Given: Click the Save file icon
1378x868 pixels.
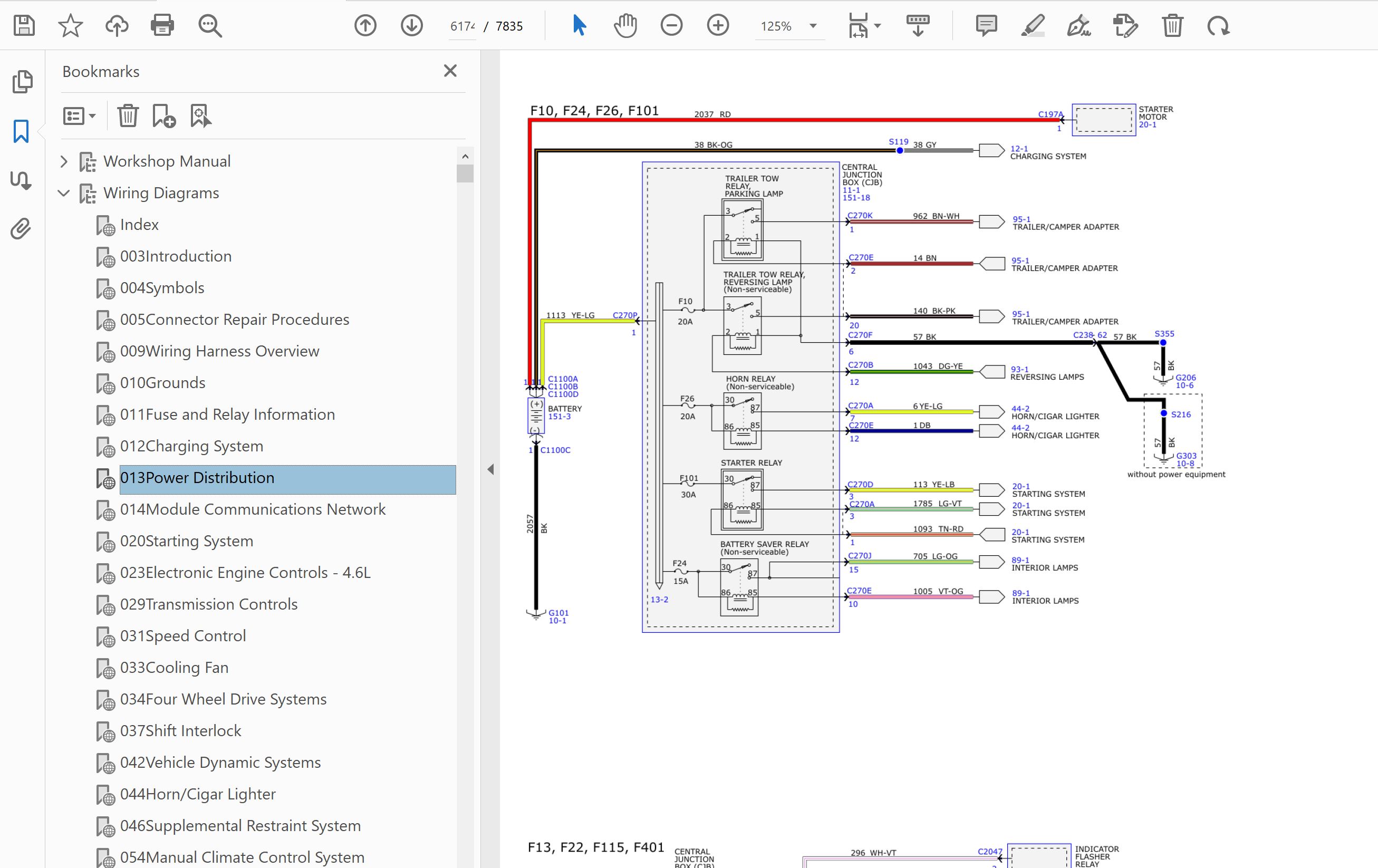Looking at the screenshot, I should pyautogui.click(x=24, y=26).
